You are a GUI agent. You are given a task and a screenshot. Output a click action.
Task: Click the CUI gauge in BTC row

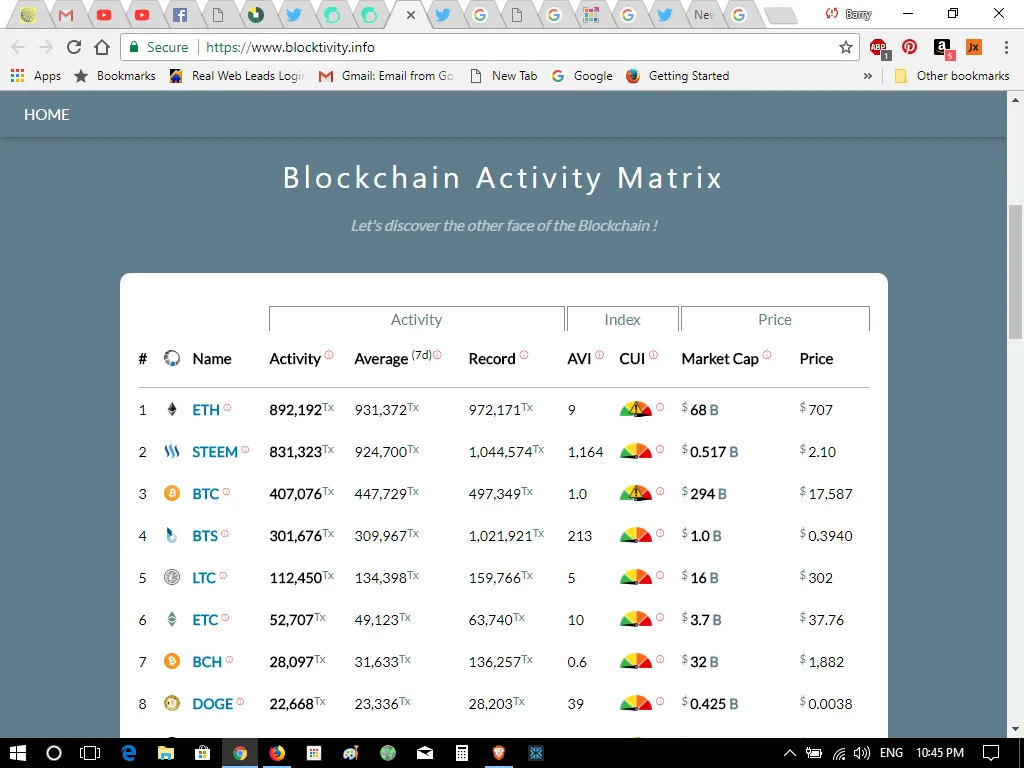[635, 493]
